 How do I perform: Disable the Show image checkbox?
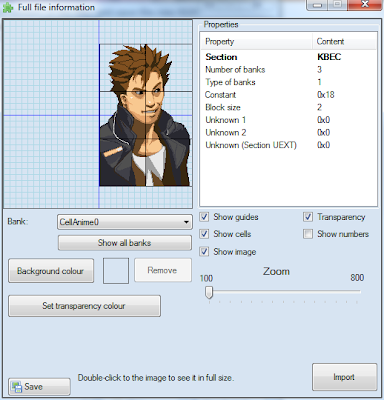pos(204,251)
